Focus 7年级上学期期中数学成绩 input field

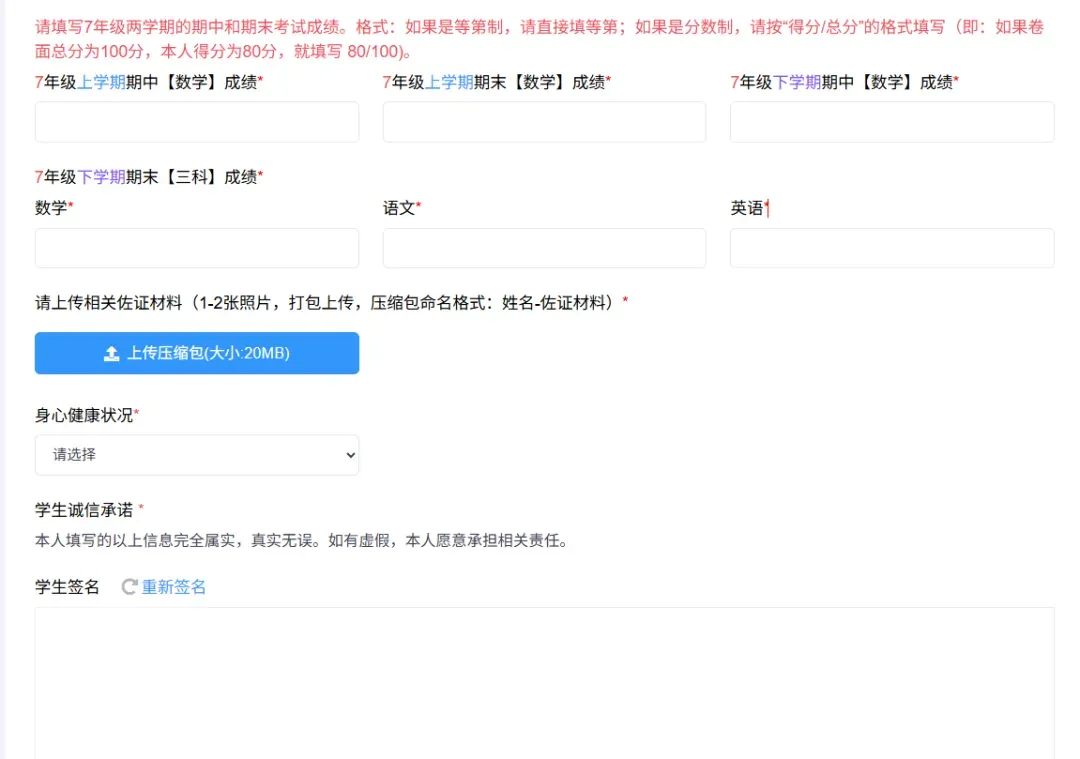pos(197,122)
